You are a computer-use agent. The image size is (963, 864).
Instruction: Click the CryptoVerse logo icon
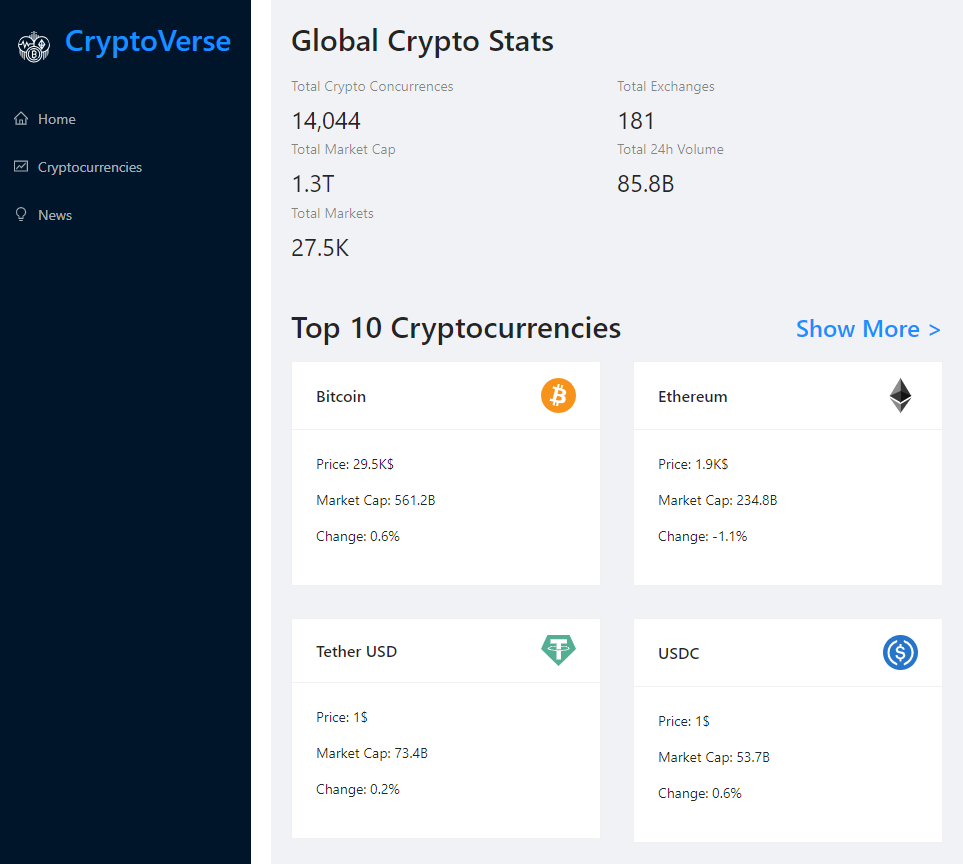coord(34,47)
